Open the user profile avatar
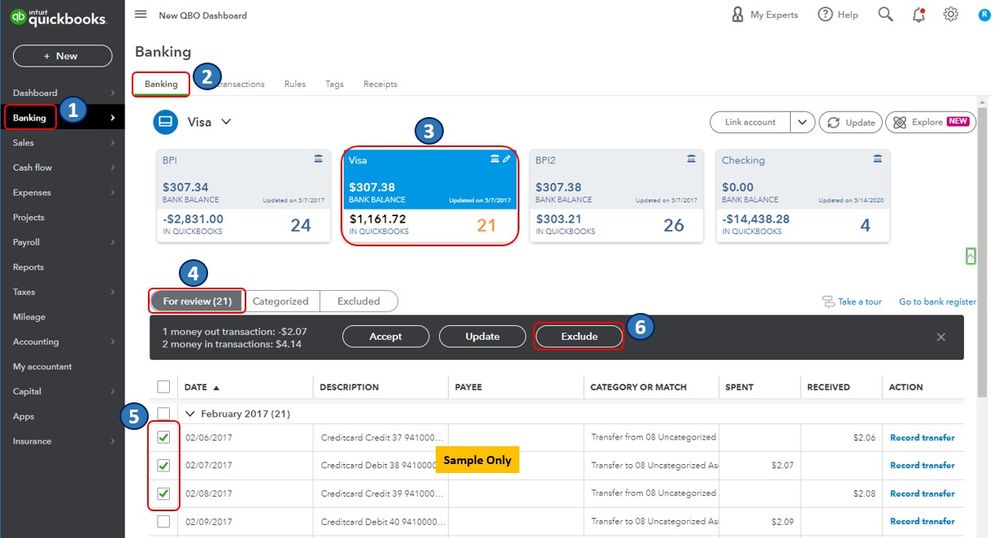Screen dimensions: 999x538 (x=984, y=14)
